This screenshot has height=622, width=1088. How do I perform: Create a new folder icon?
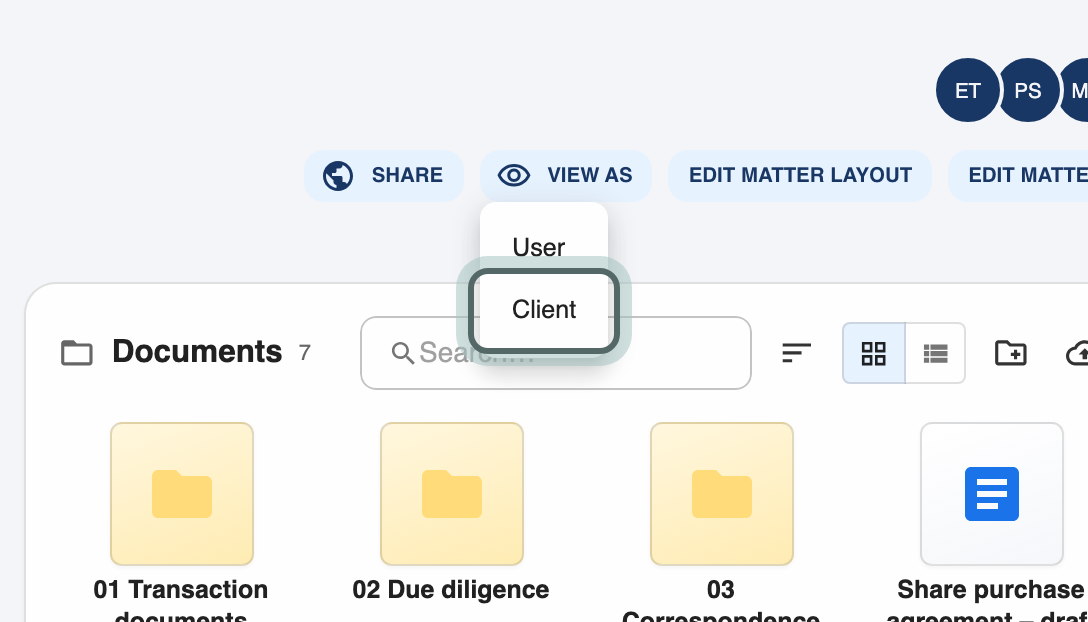coord(1010,353)
